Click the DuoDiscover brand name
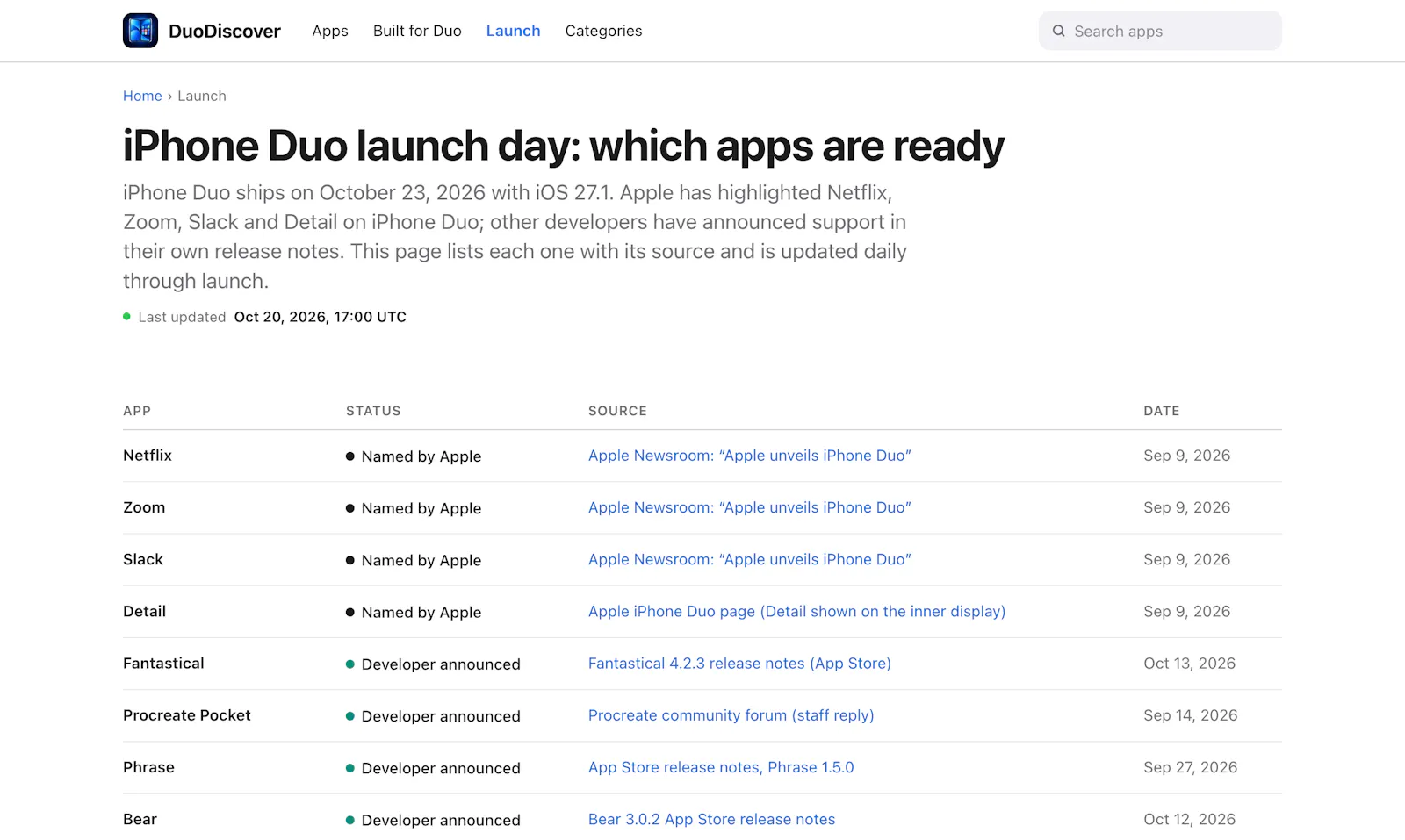 pyautogui.click(x=225, y=32)
